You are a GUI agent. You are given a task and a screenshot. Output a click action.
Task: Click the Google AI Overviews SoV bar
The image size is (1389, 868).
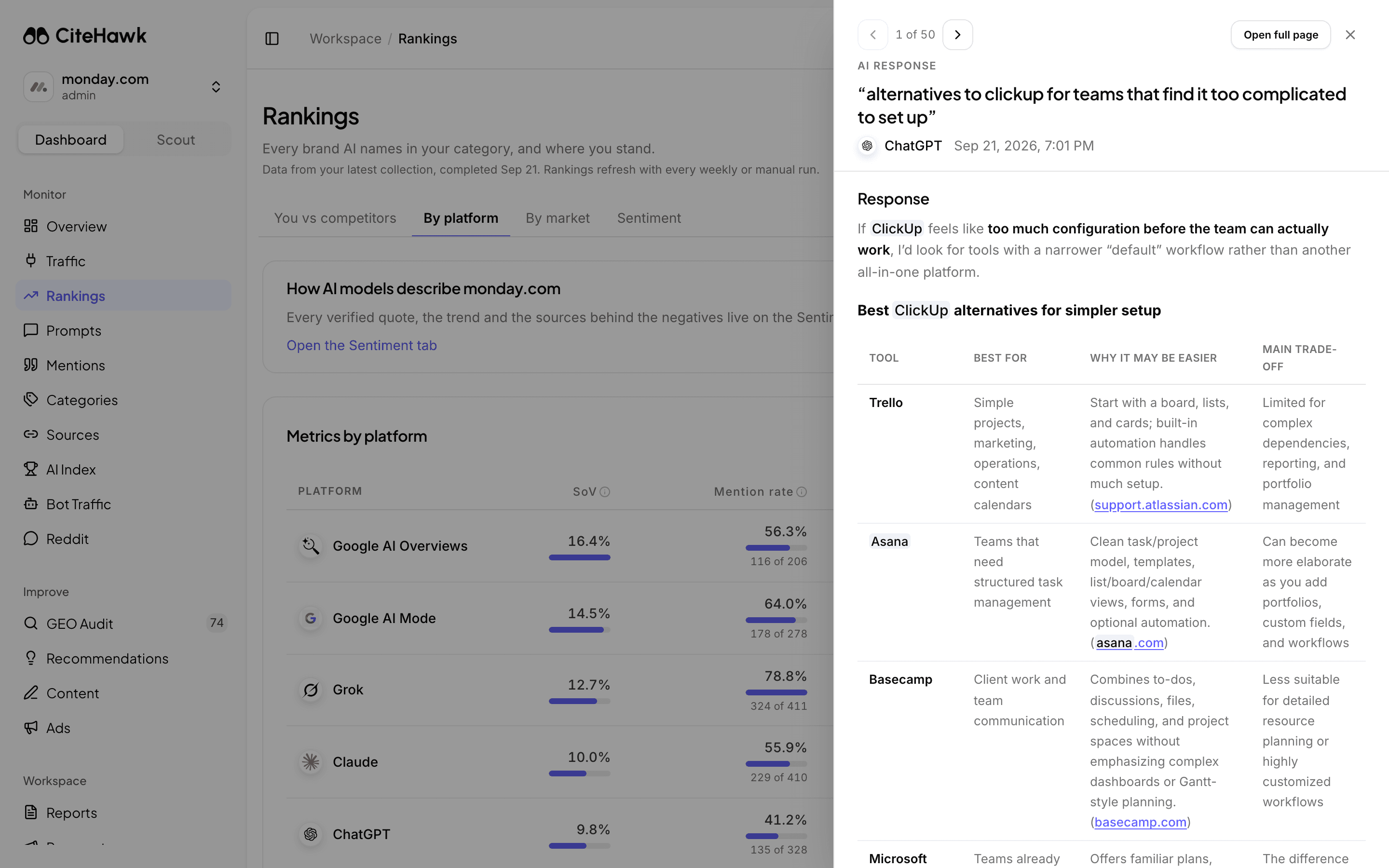click(579, 557)
